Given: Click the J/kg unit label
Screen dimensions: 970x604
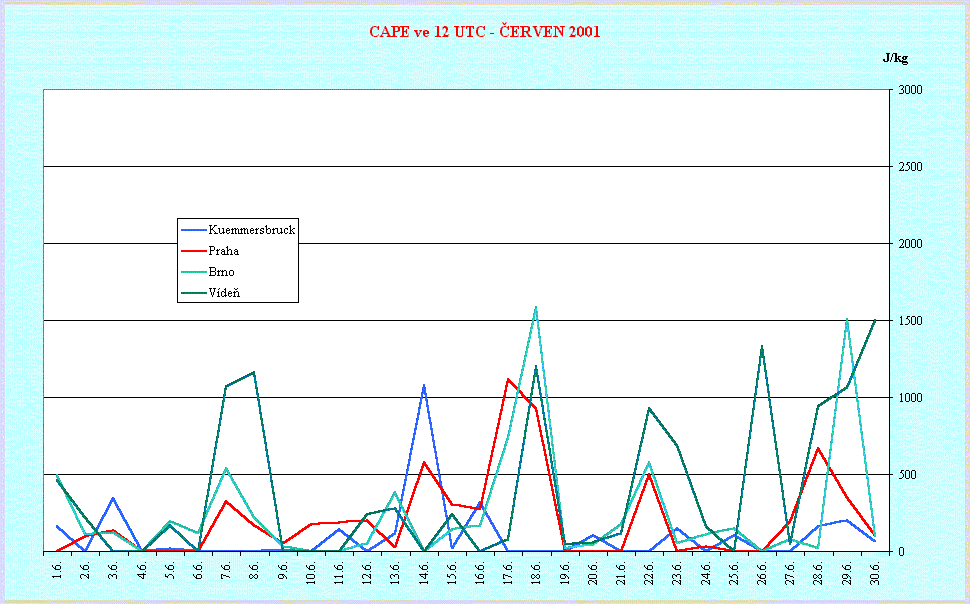Looking at the screenshot, I should 895,57.
